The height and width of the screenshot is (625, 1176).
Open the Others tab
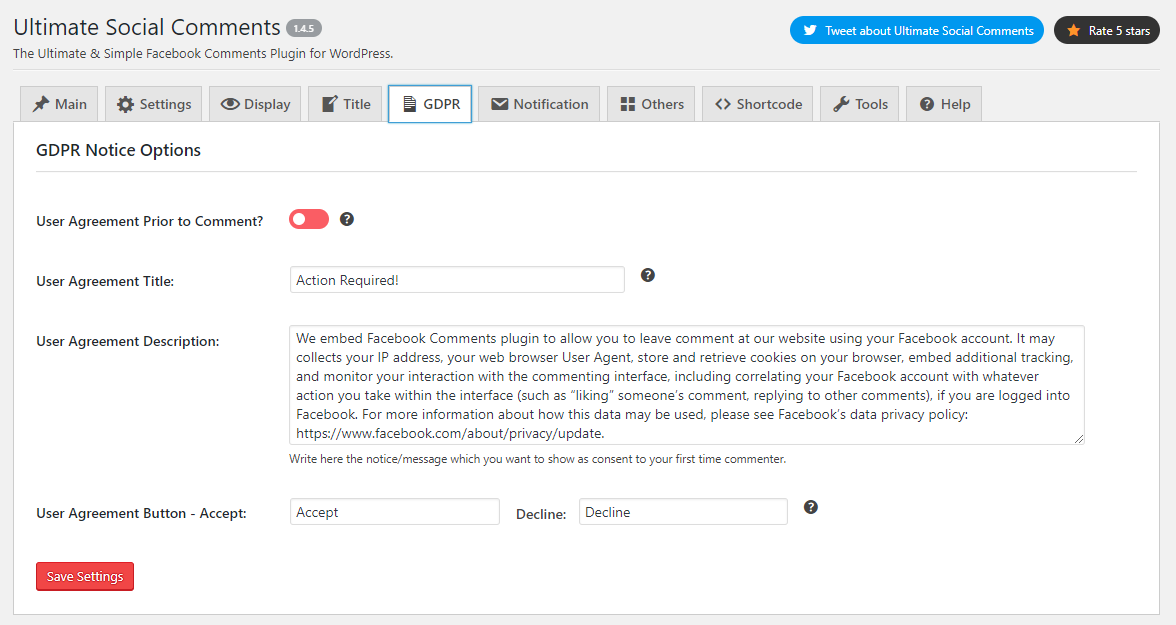click(x=651, y=104)
